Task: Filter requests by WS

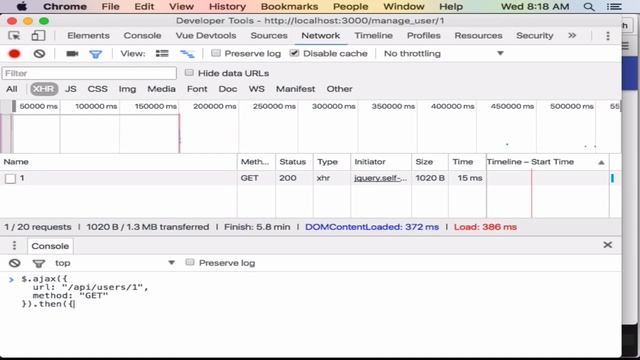Action: pyautogui.click(x=257, y=89)
